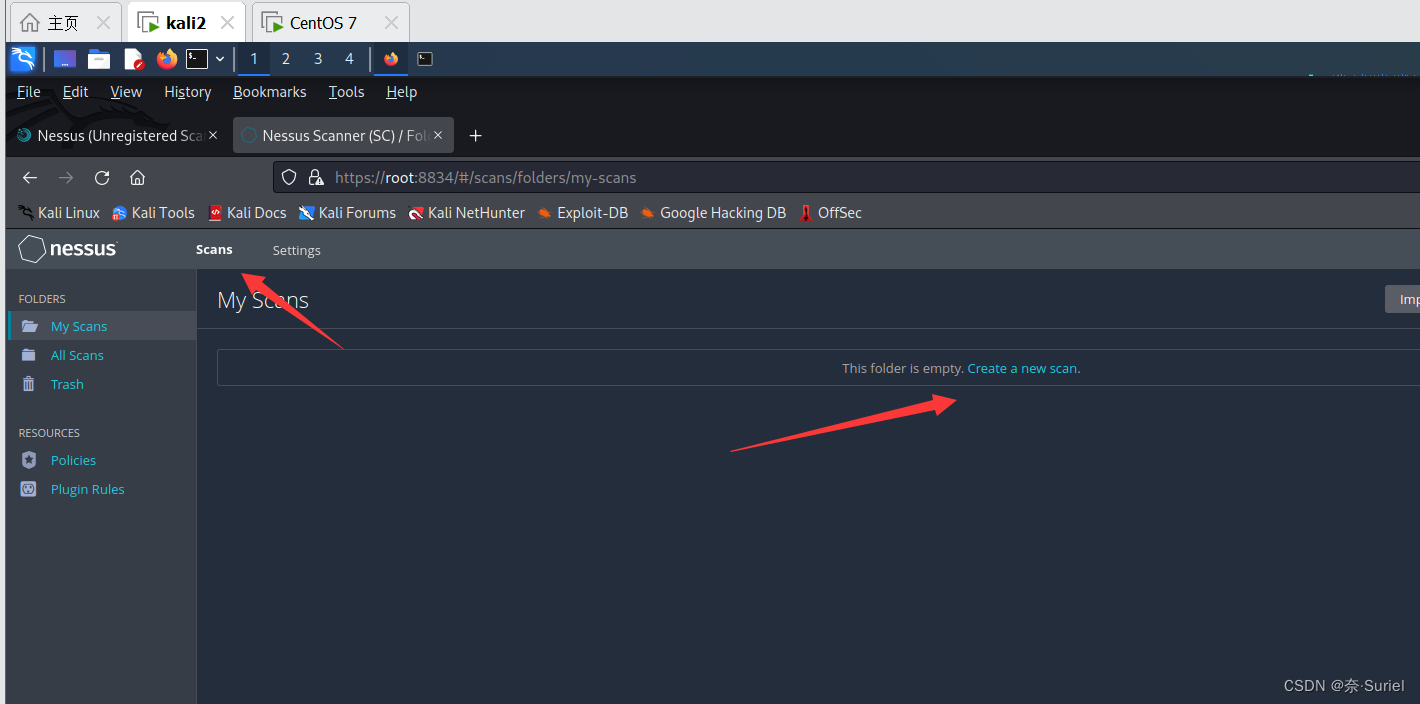Close the Nessus Scanner (SC) tab
This screenshot has width=1420, height=704.
pos(438,136)
